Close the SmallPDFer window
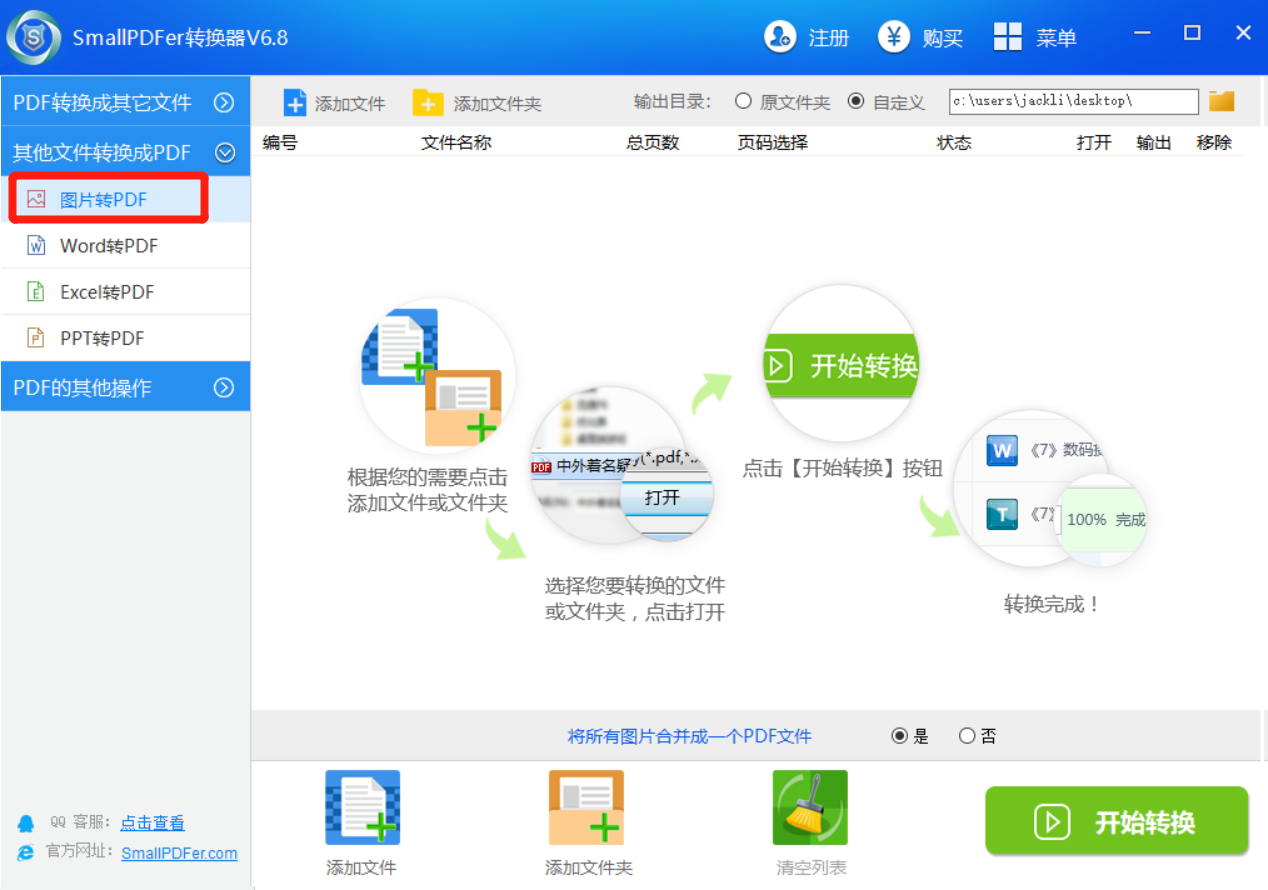This screenshot has width=1268, height=890. 1243,33
